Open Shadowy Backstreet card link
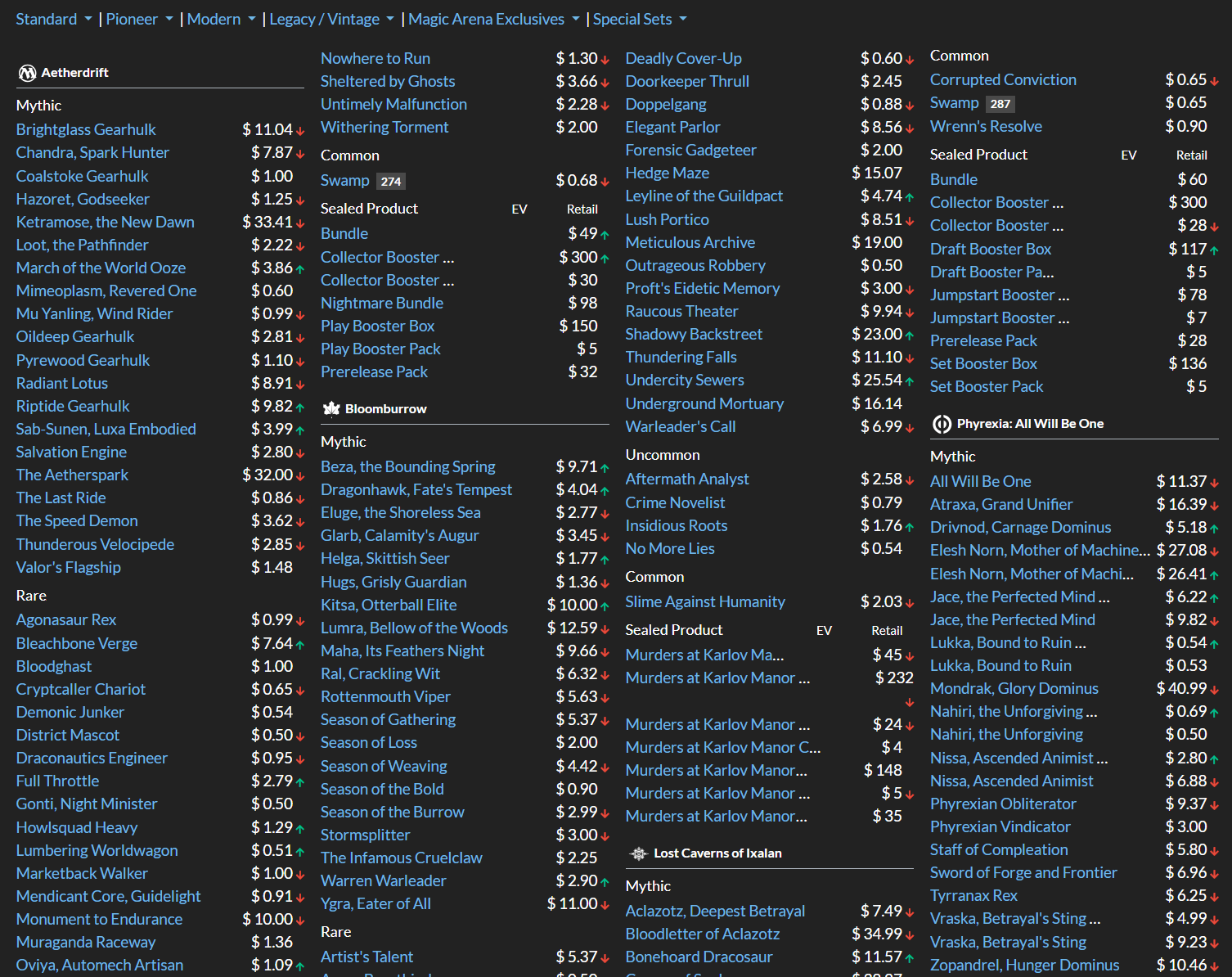The height and width of the screenshot is (977, 1232). [x=694, y=334]
